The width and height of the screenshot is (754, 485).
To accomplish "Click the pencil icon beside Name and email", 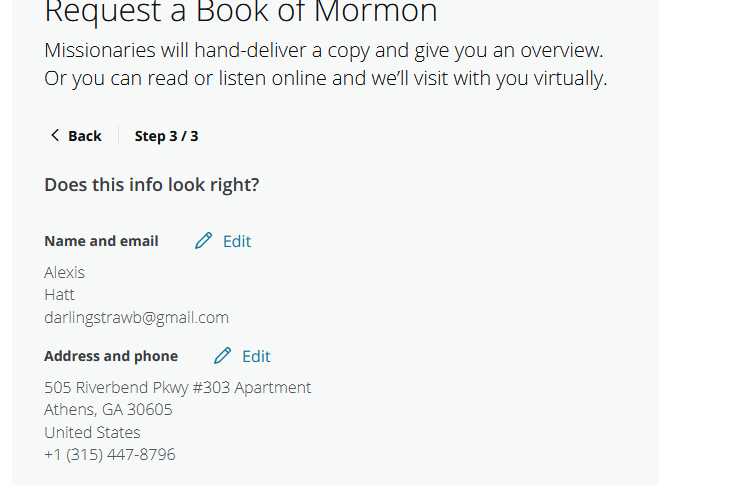I will coord(204,241).
